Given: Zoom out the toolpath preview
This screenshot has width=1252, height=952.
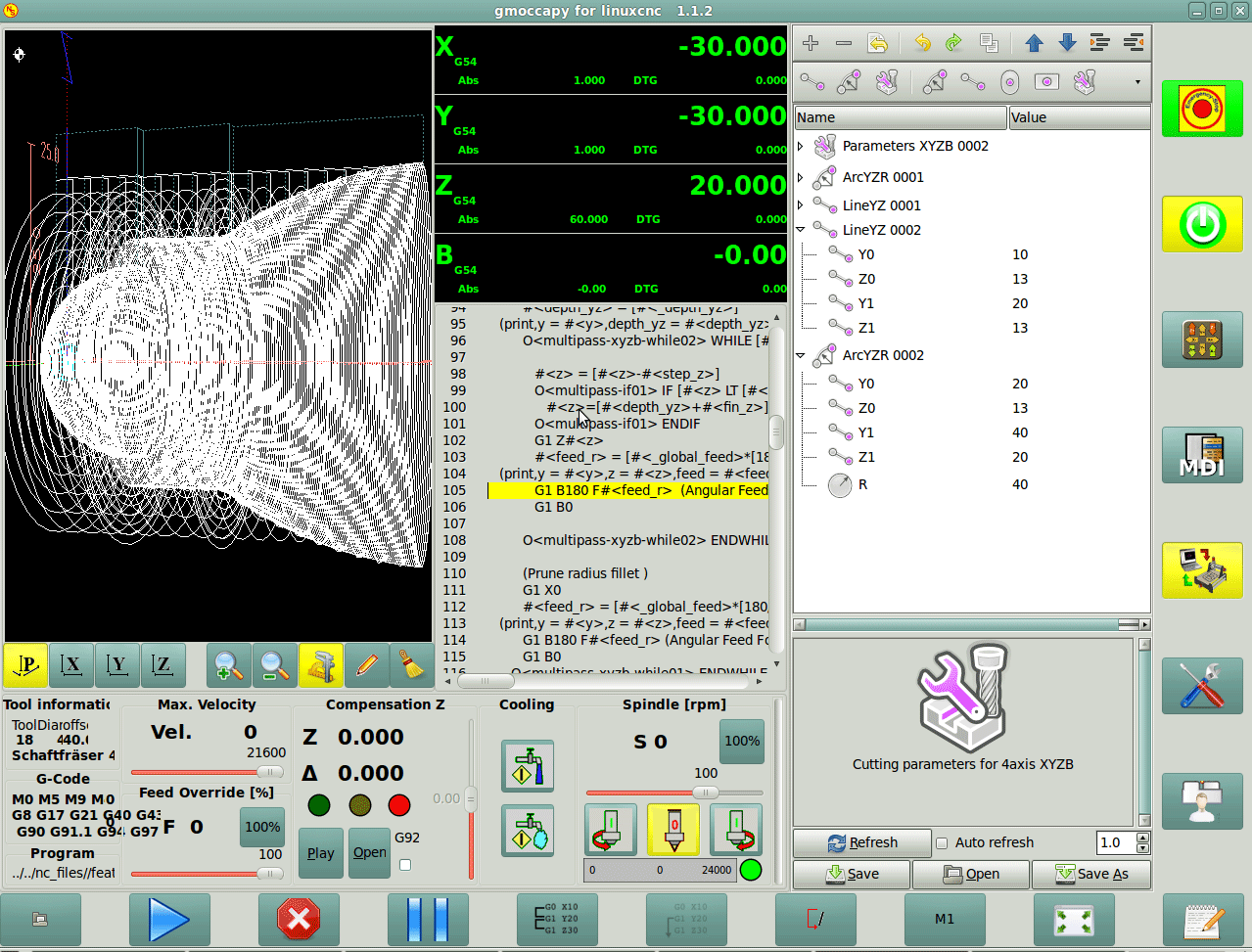Looking at the screenshot, I should click(275, 665).
